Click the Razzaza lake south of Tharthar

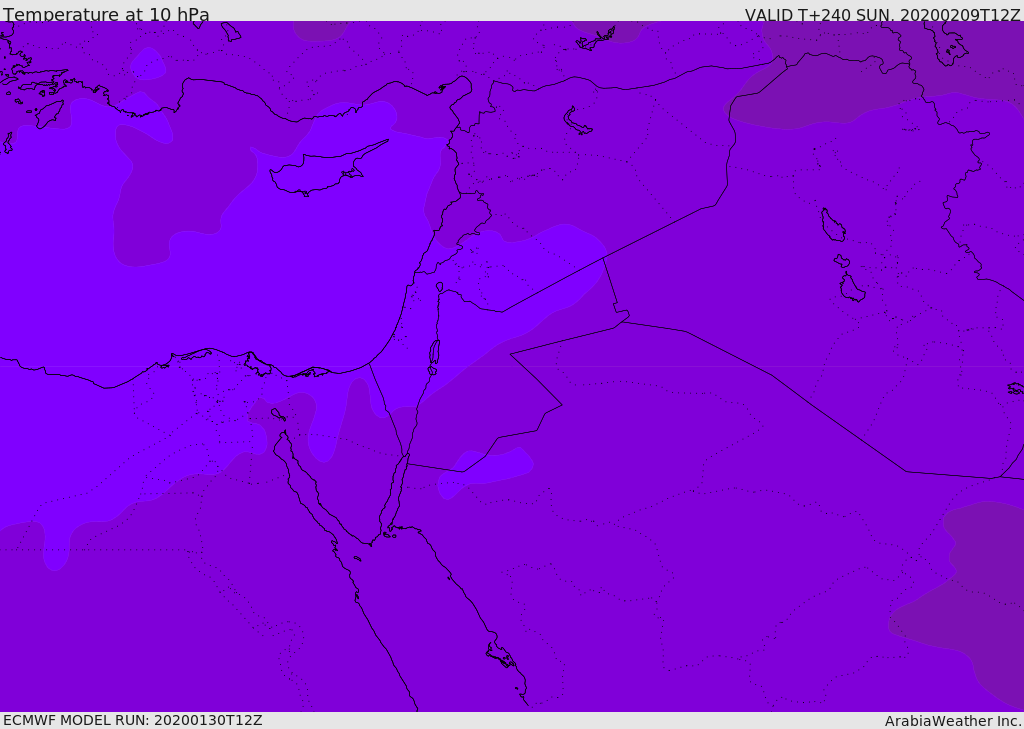click(852, 288)
